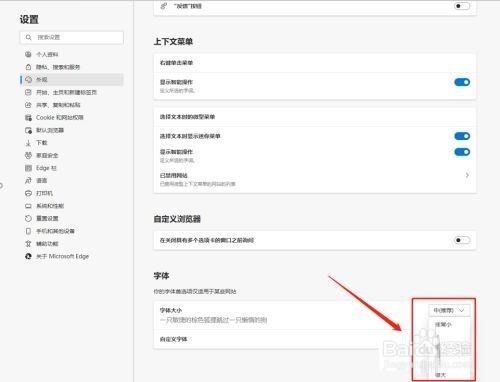
Task: Choose 很大 in font size list
Action: coord(441,375)
